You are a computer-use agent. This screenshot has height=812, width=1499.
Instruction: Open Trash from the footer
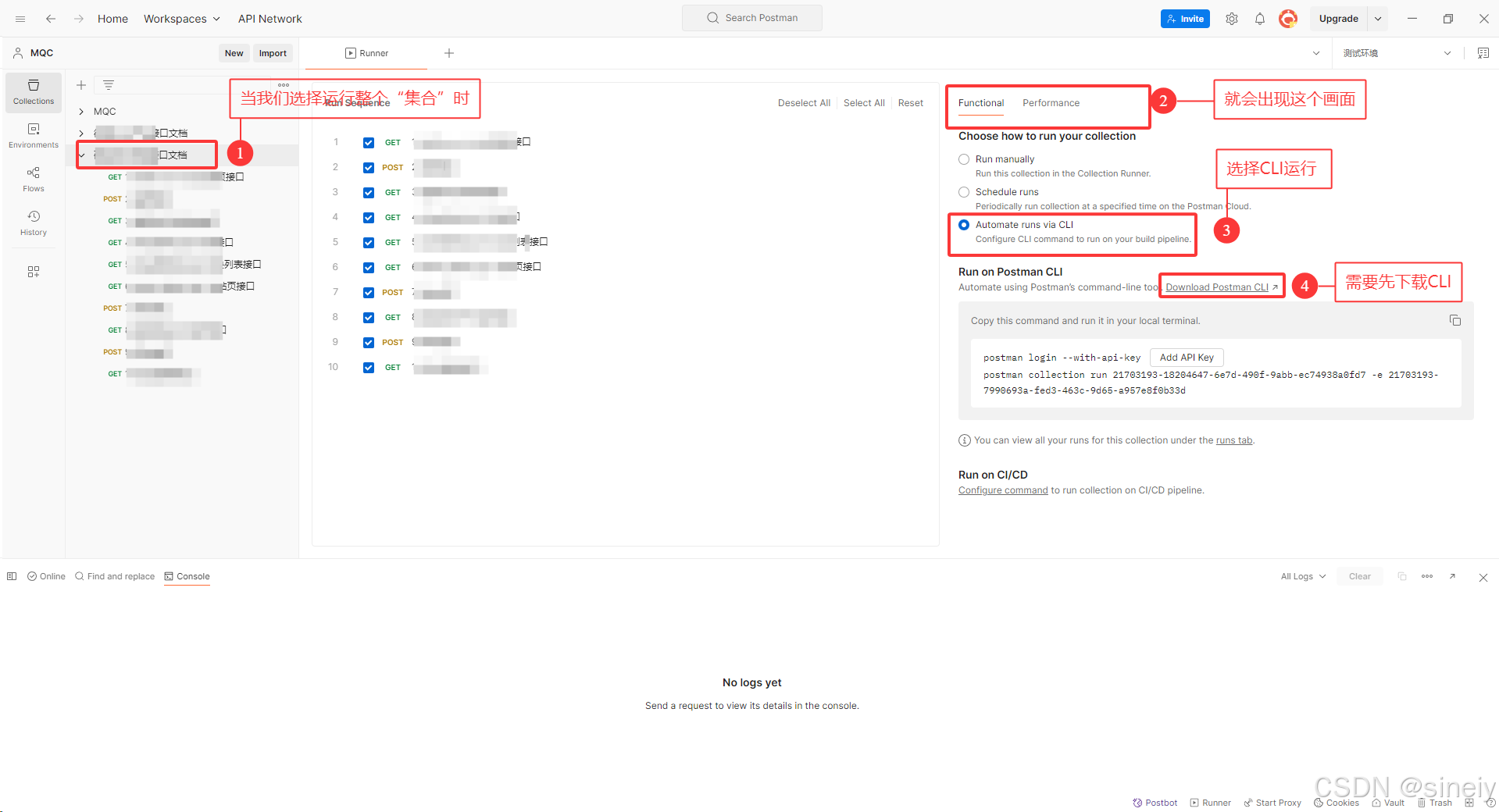1435,803
